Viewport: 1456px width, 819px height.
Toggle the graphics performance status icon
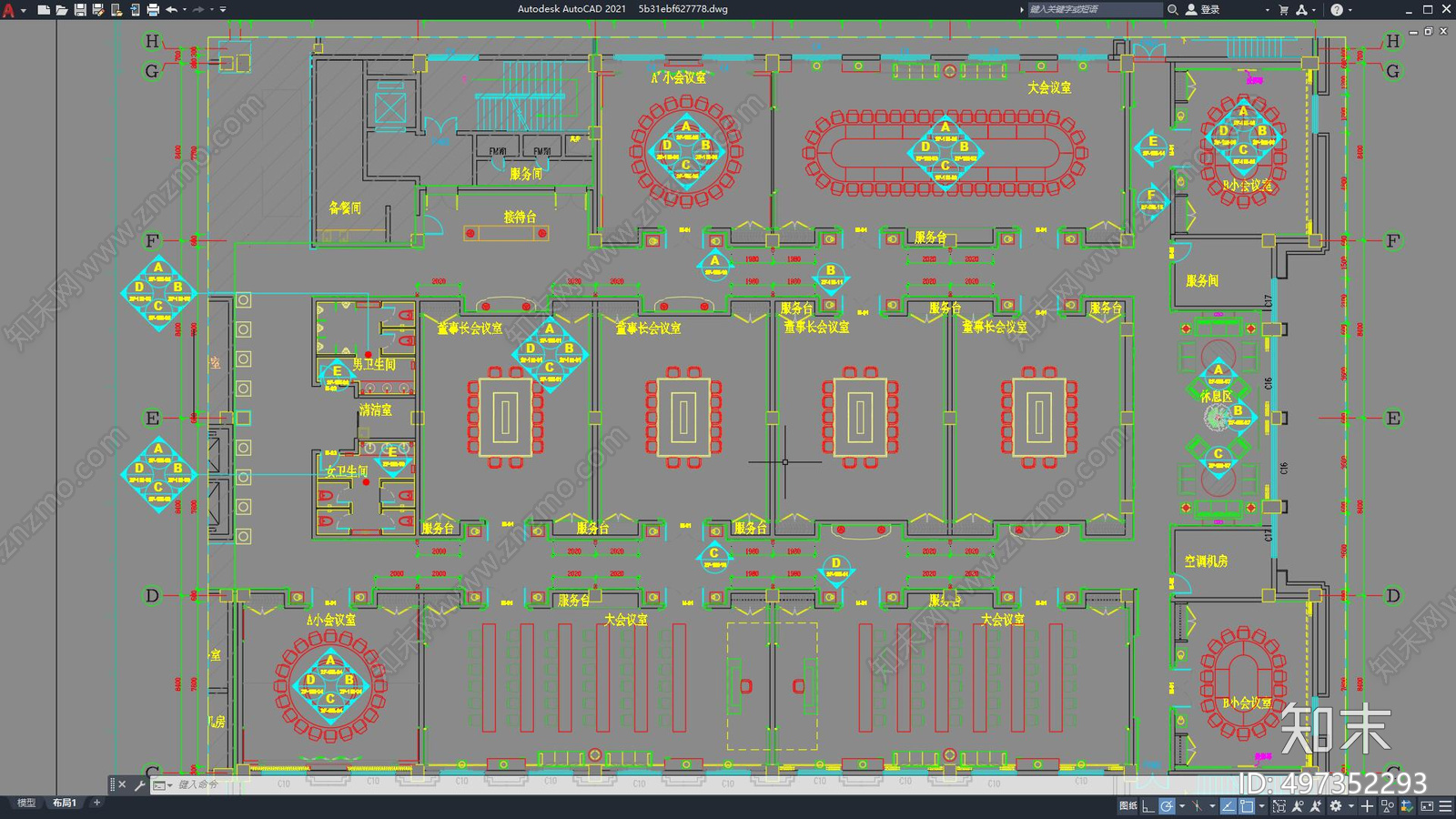click(x=1407, y=806)
